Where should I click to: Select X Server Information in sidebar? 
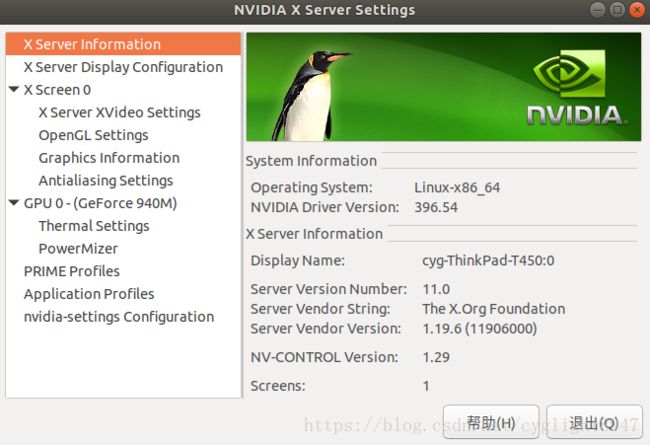coord(123,44)
